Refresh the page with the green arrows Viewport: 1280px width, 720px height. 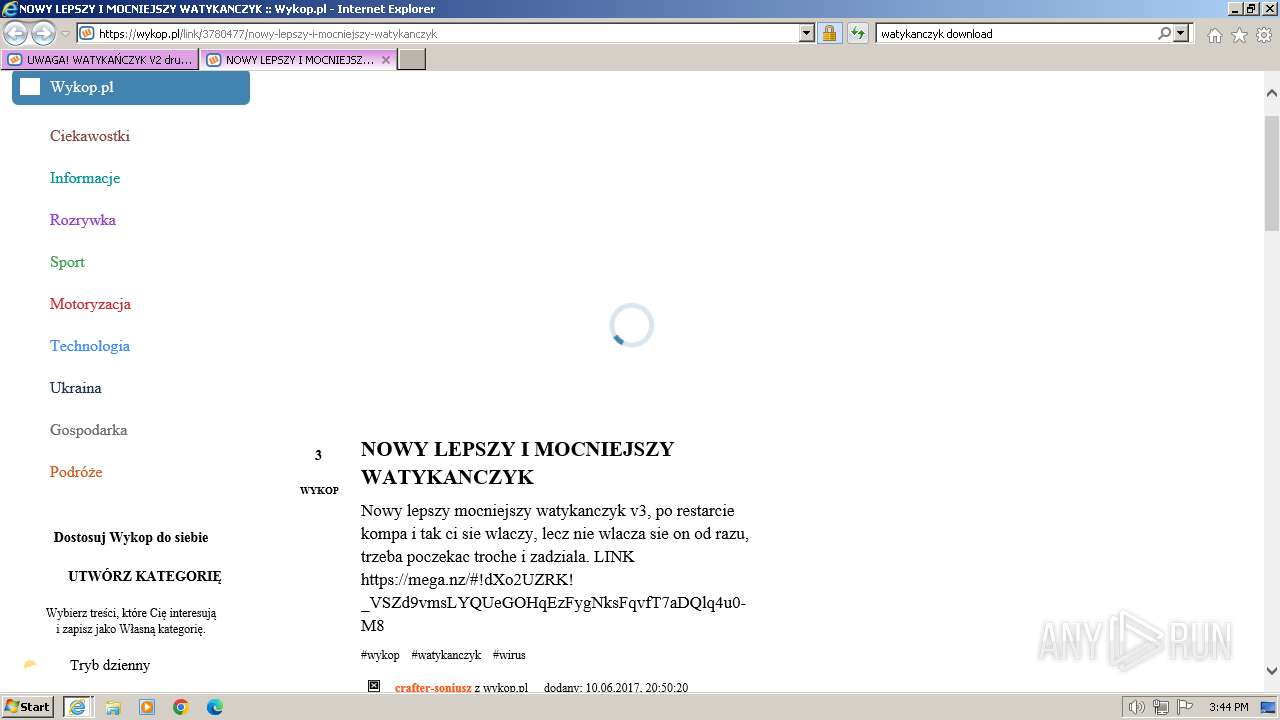click(x=857, y=34)
